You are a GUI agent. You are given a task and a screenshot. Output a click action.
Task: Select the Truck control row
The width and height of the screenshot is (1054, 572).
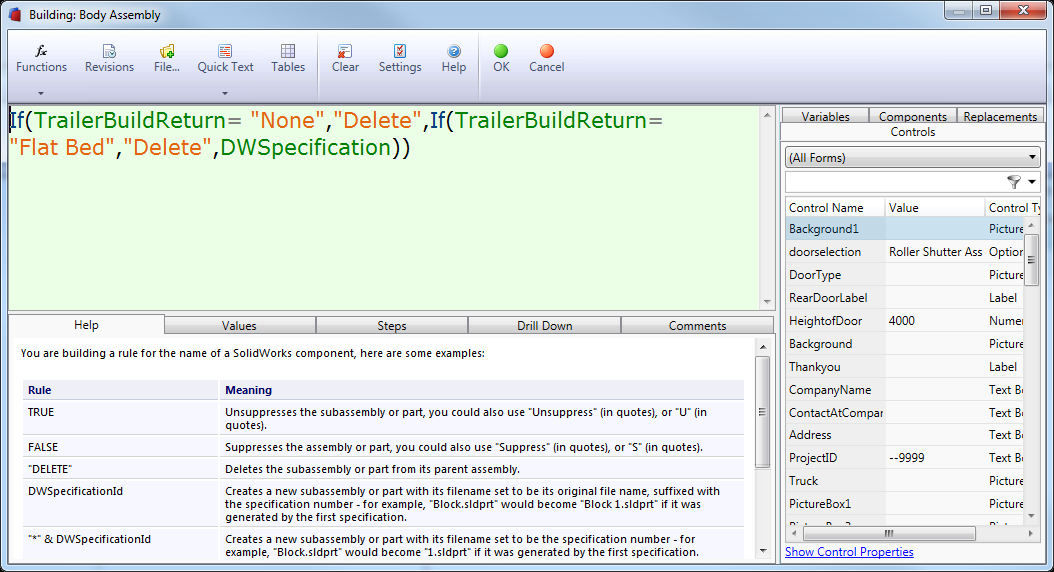(x=905, y=481)
